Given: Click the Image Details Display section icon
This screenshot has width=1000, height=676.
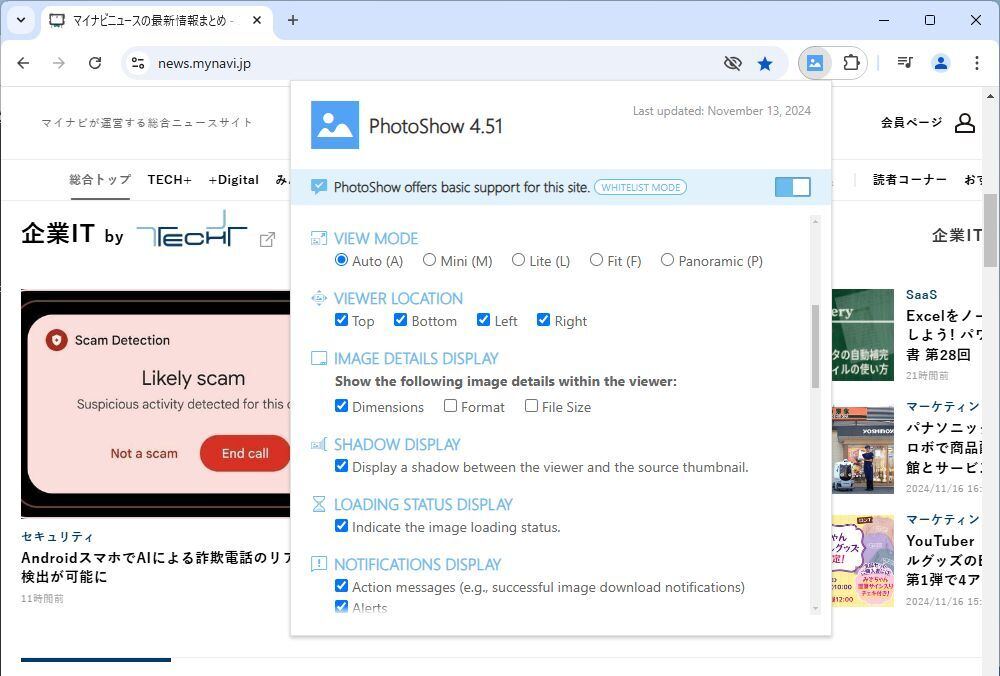Looking at the screenshot, I should (318, 358).
